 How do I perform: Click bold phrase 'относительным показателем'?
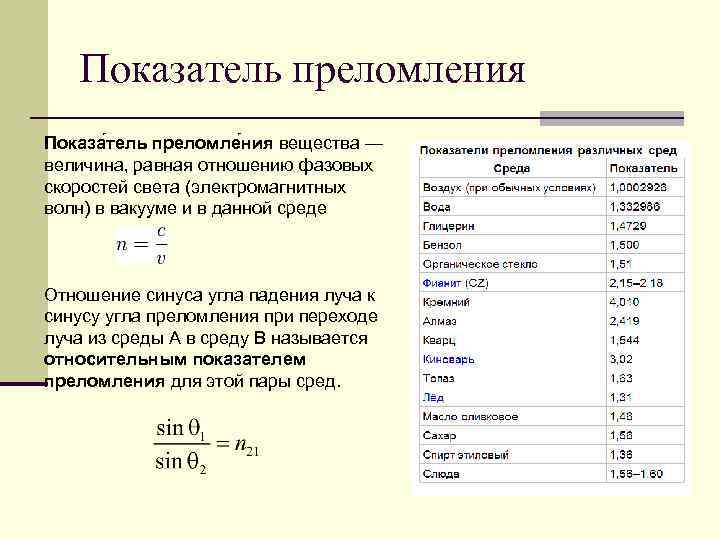(x=175, y=360)
